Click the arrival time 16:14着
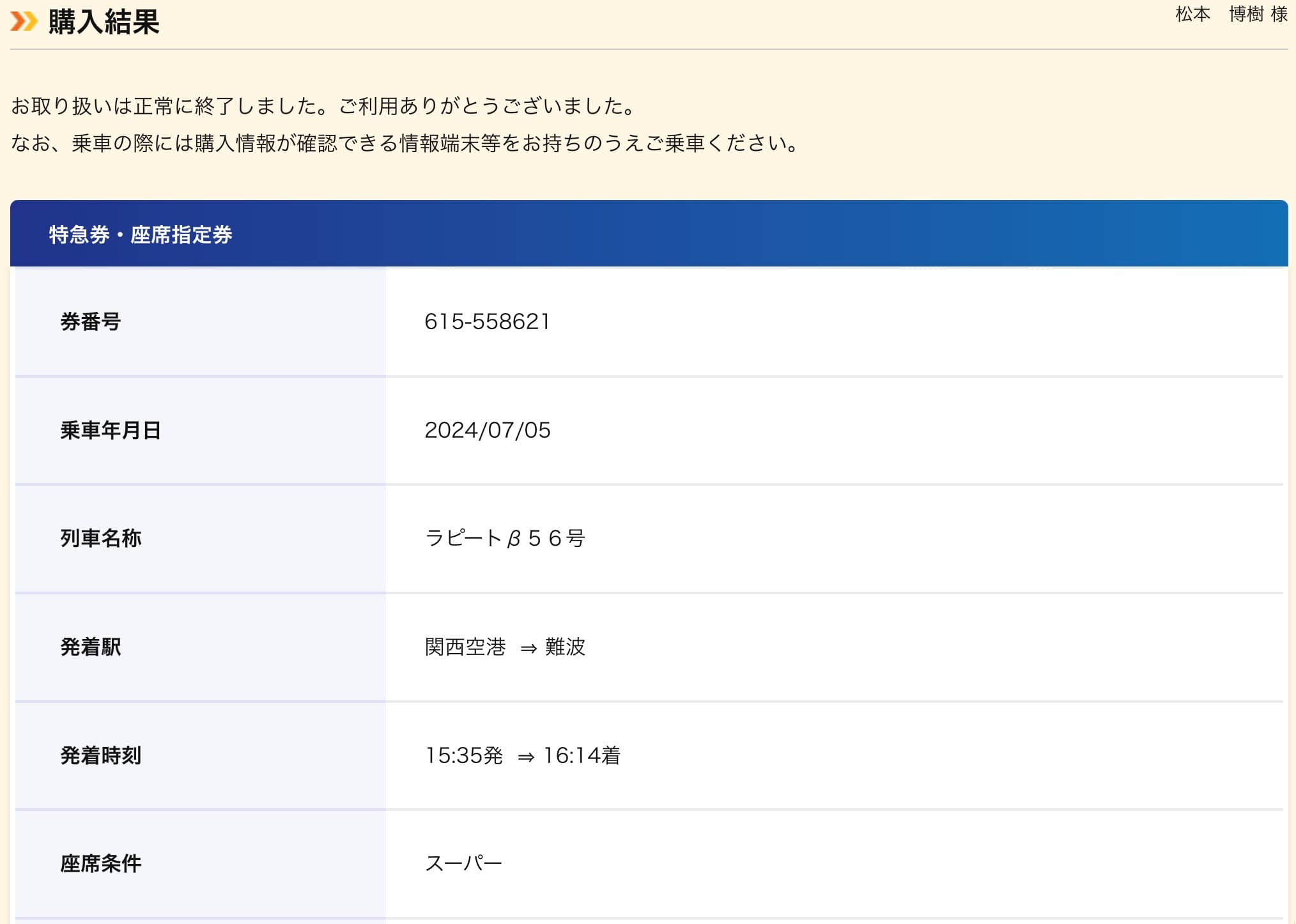This screenshot has height=924, width=1296. point(582,755)
